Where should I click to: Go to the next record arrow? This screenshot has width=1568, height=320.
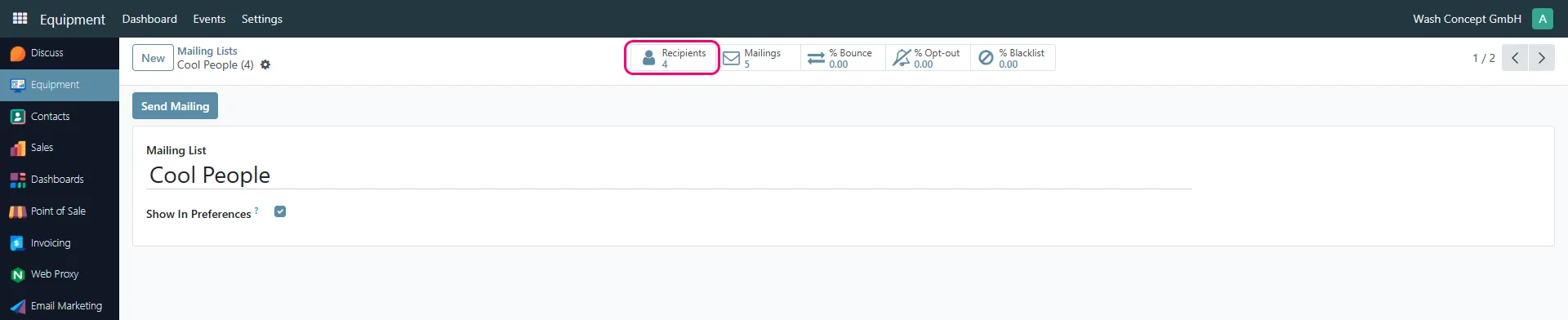click(x=1542, y=58)
